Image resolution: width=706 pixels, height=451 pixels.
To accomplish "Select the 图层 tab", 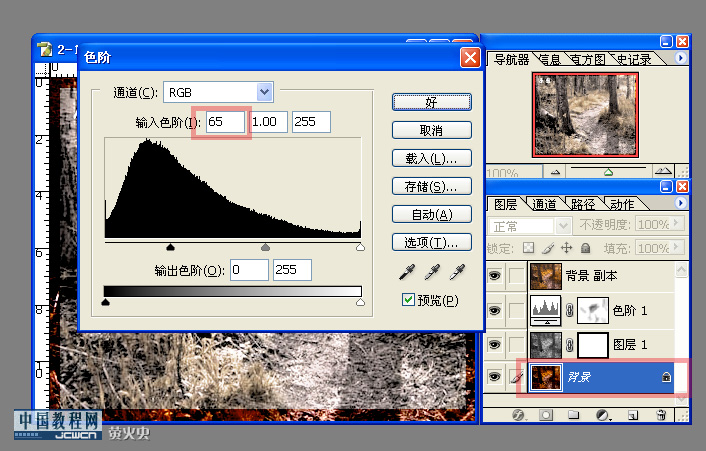I will pyautogui.click(x=505, y=204).
